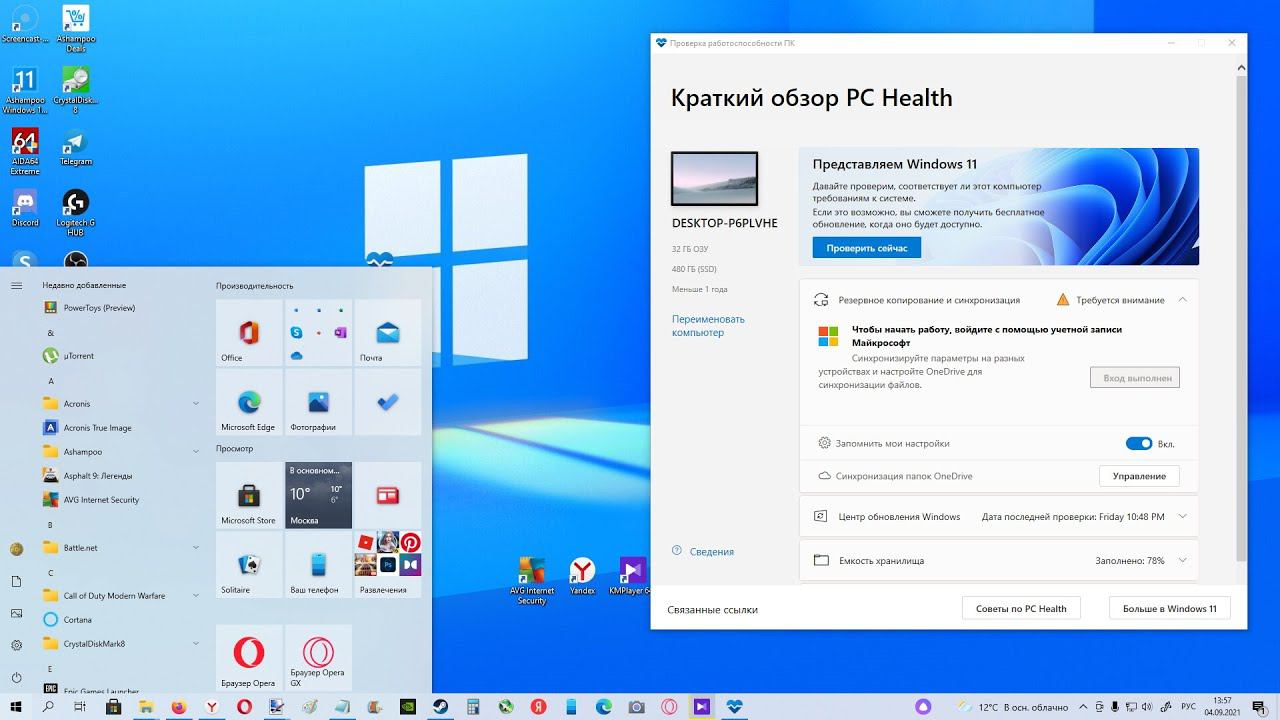This screenshot has height=720, width=1280.
Task: Click the PC wallpaper thumbnail
Action: [x=714, y=179]
